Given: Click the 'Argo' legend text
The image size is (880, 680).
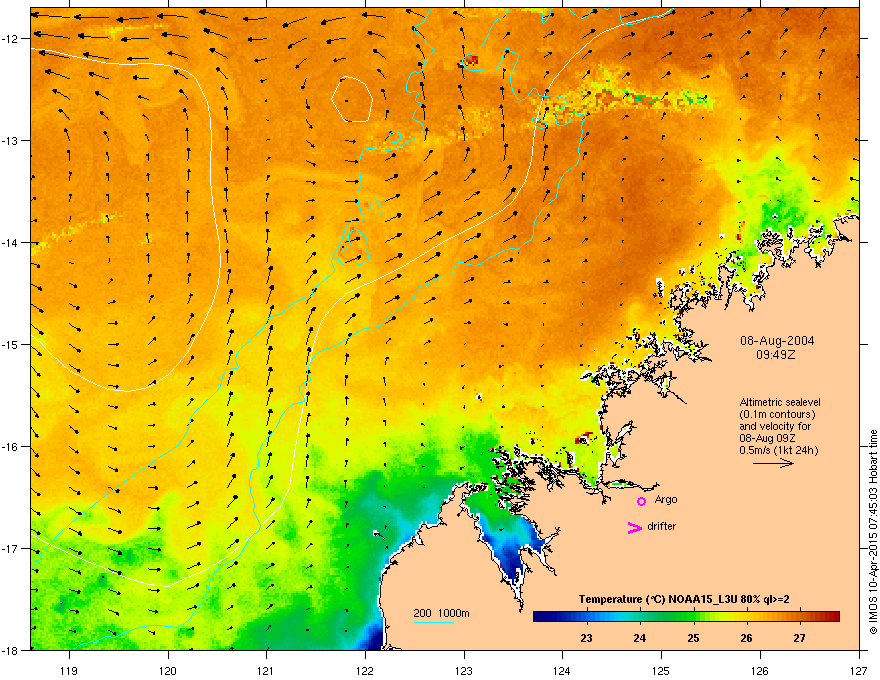Looking at the screenshot, I should pos(666,499).
